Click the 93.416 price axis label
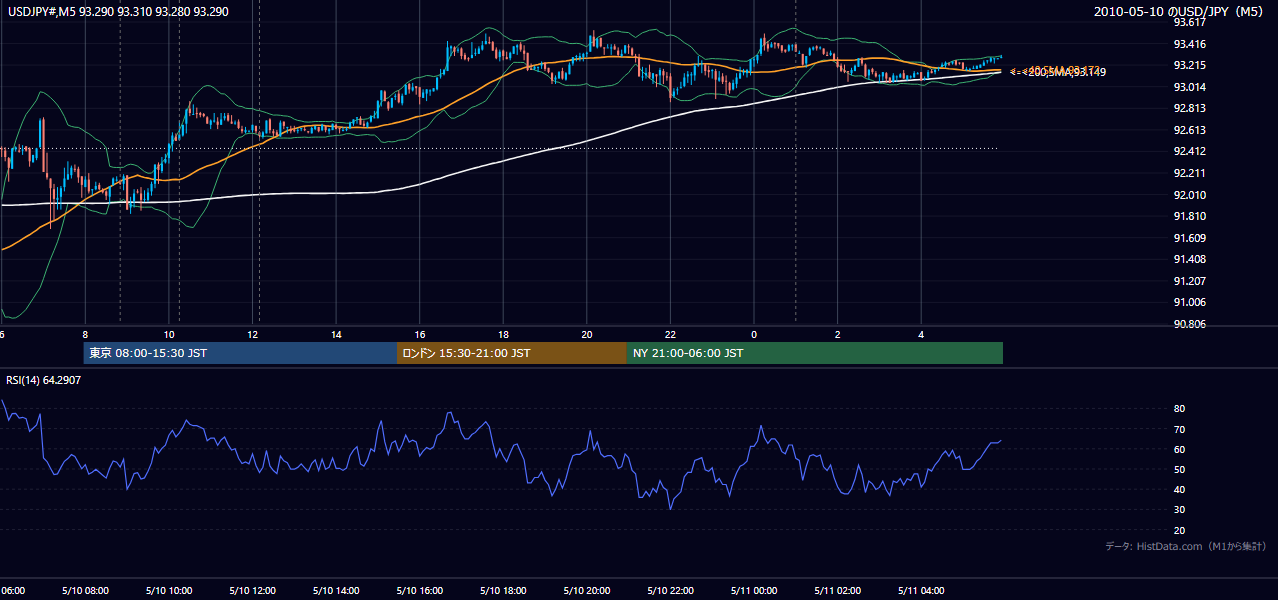This screenshot has width=1278, height=600. click(1191, 44)
